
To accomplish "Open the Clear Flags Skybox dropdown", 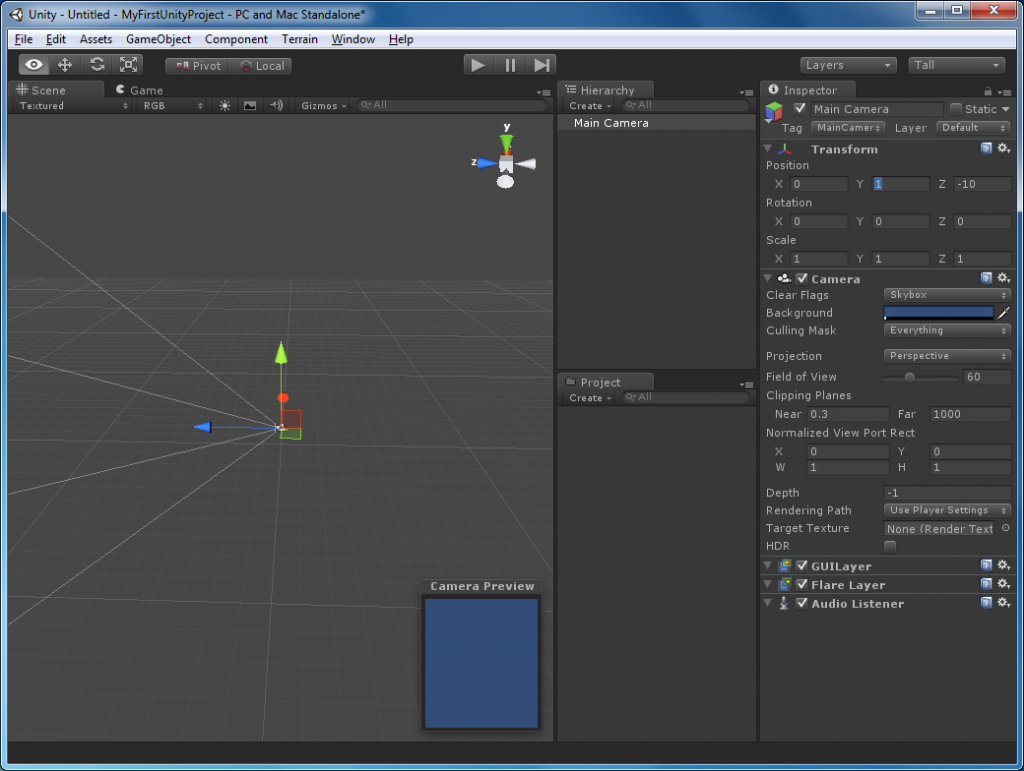I will tap(947, 295).
